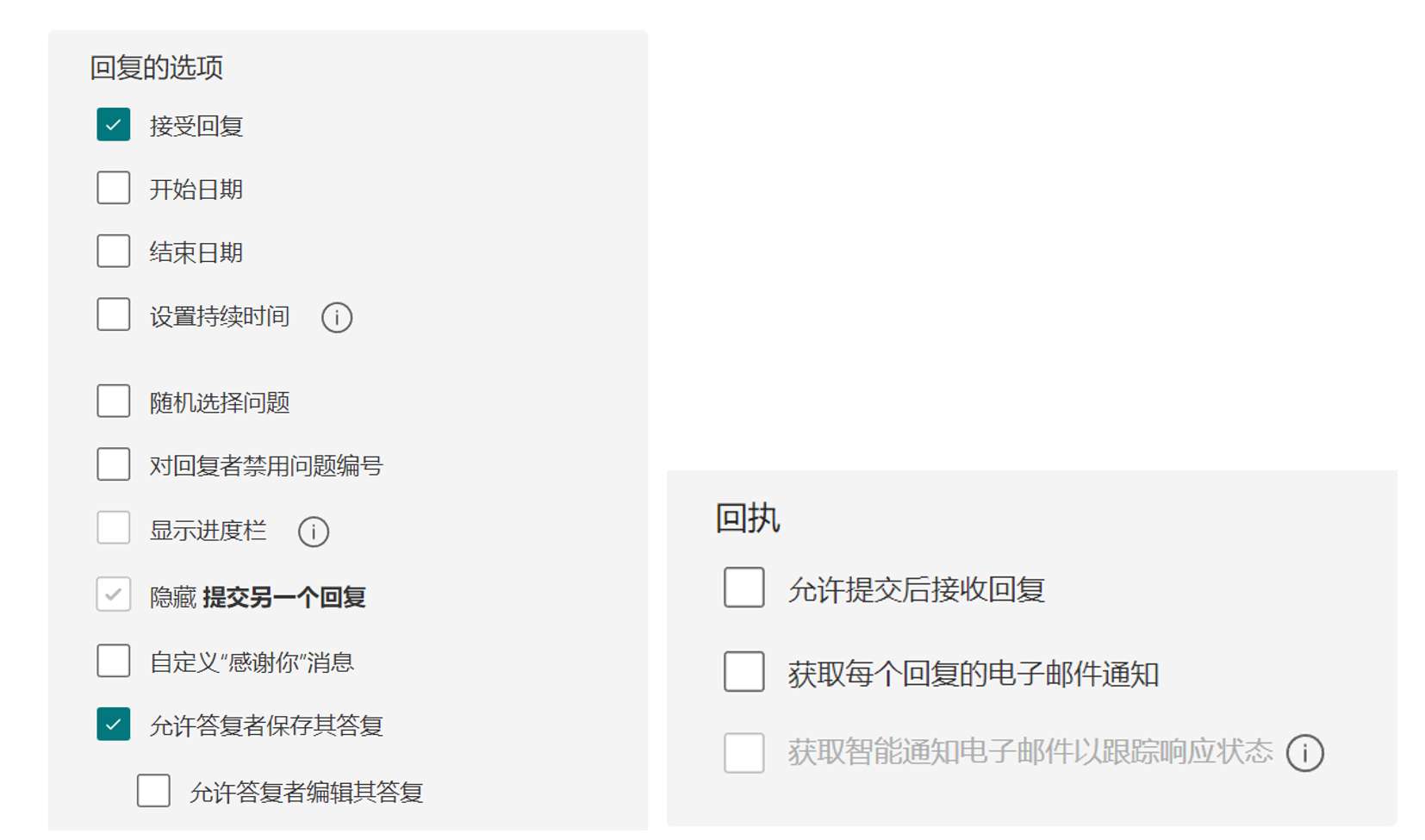The image size is (1425, 840).
Task: Uncheck 允许答复者保存其答复 checkbox
Action: (114, 725)
